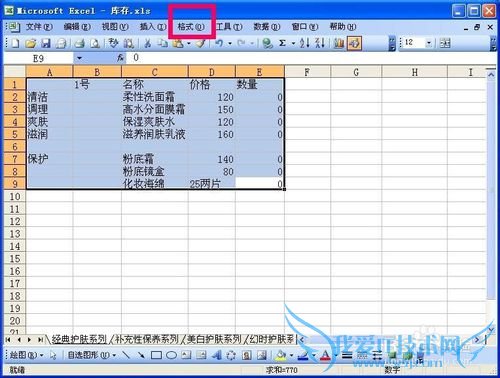Select the cell containing 柔性洗面霜
The width and height of the screenshot is (500, 378).
155,97
